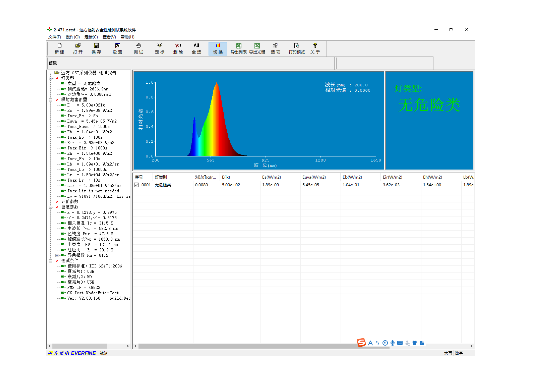Click the Save floppy disk icon
The width and height of the screenshot is (540, 380).
click(x=96, y=48)
